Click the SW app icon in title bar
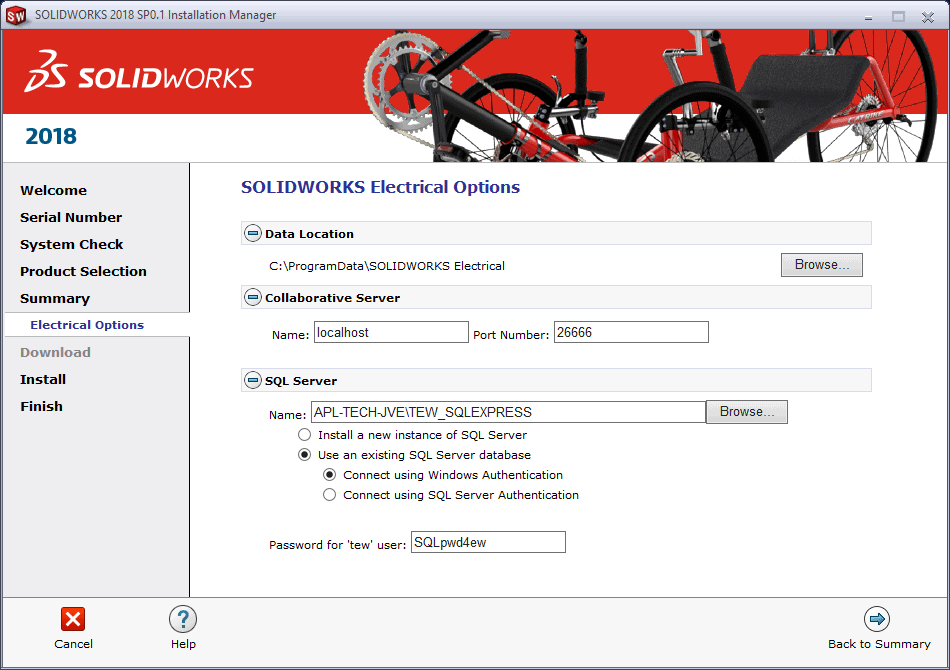The height and width of the screenshot is (670, 950). [16, 16]
